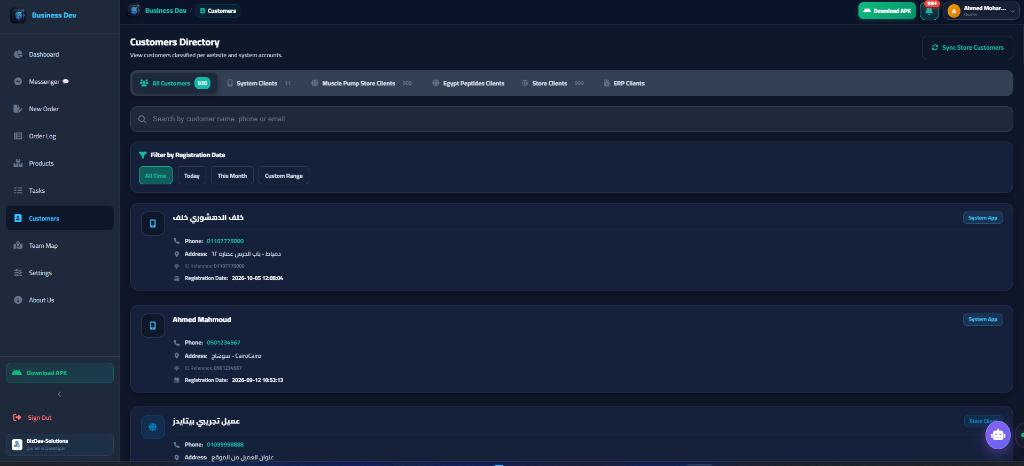This screenshot has width=1024, height=466.
Task: Click the sidebar Download APK button
Action: [x=60, y=373]
